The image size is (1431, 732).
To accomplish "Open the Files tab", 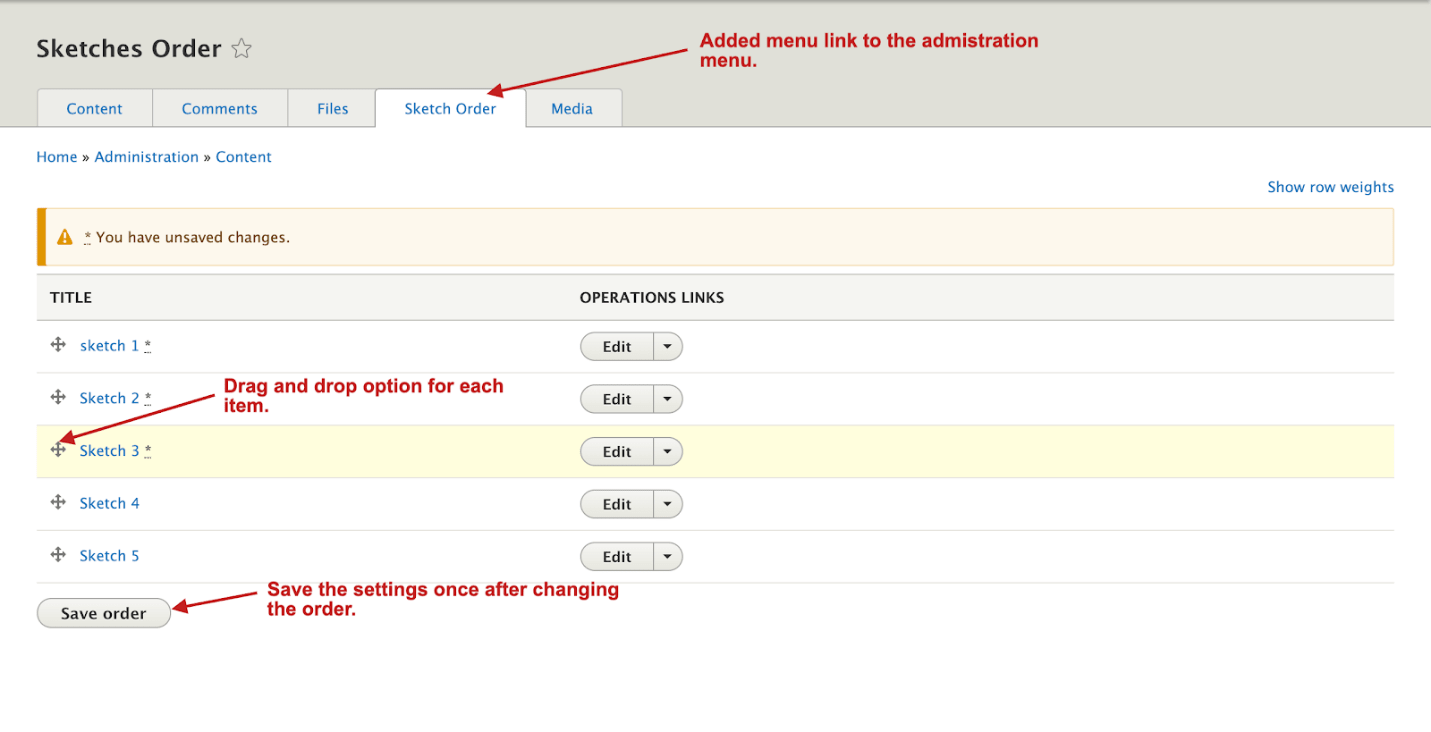I will click(x=332, y=108).
